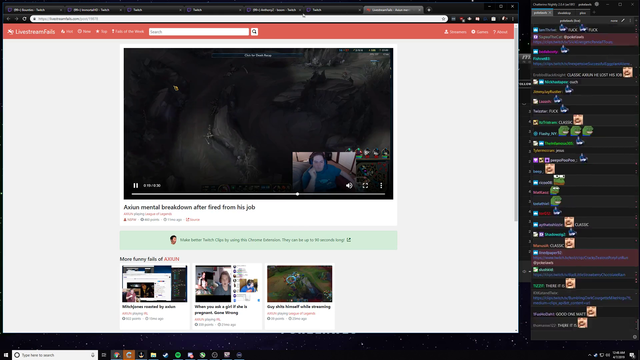Image resolution: width=640 pixels, height=360 pixels.
Task: Open the Games page
Action: click(x=480, y=32)
